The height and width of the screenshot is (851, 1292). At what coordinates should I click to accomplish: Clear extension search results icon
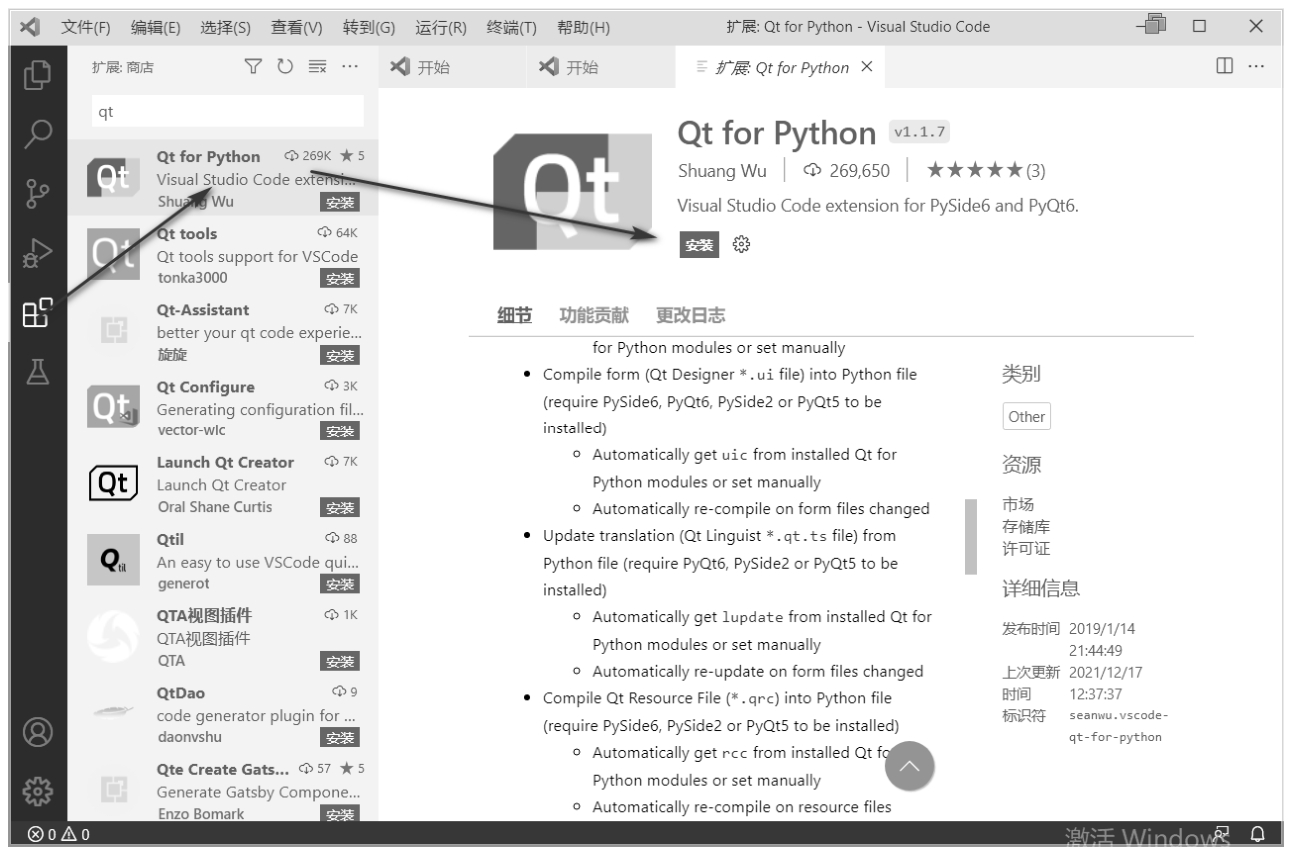[x=317, y=67]
